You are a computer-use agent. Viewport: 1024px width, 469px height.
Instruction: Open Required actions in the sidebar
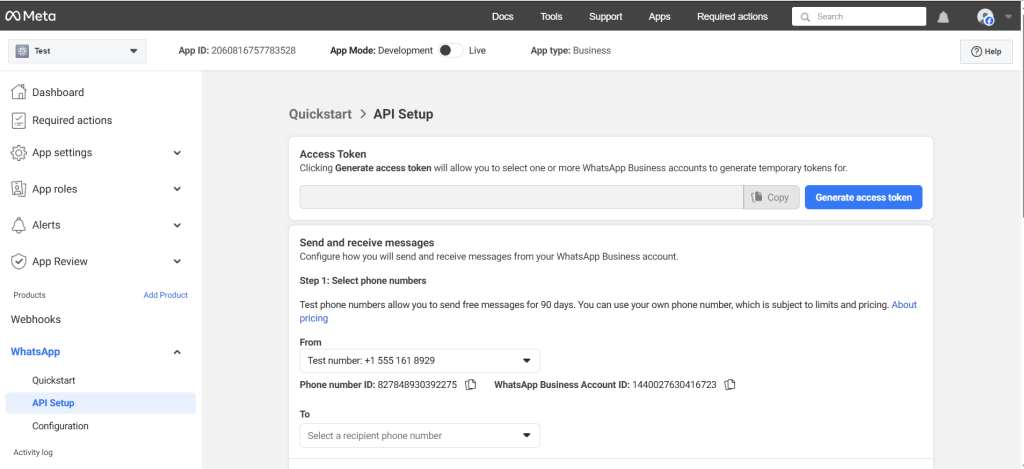point(72,120)
